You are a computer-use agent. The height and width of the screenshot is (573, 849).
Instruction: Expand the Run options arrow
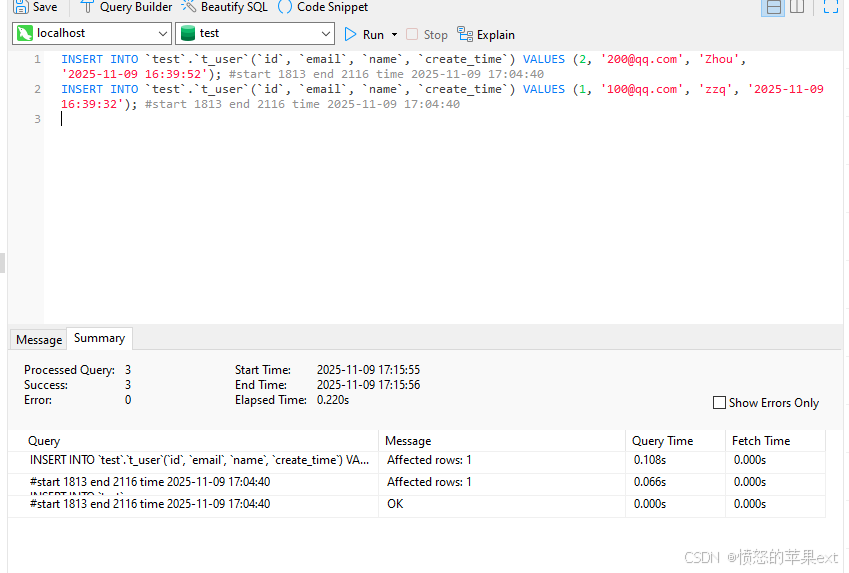pos(394,35)
